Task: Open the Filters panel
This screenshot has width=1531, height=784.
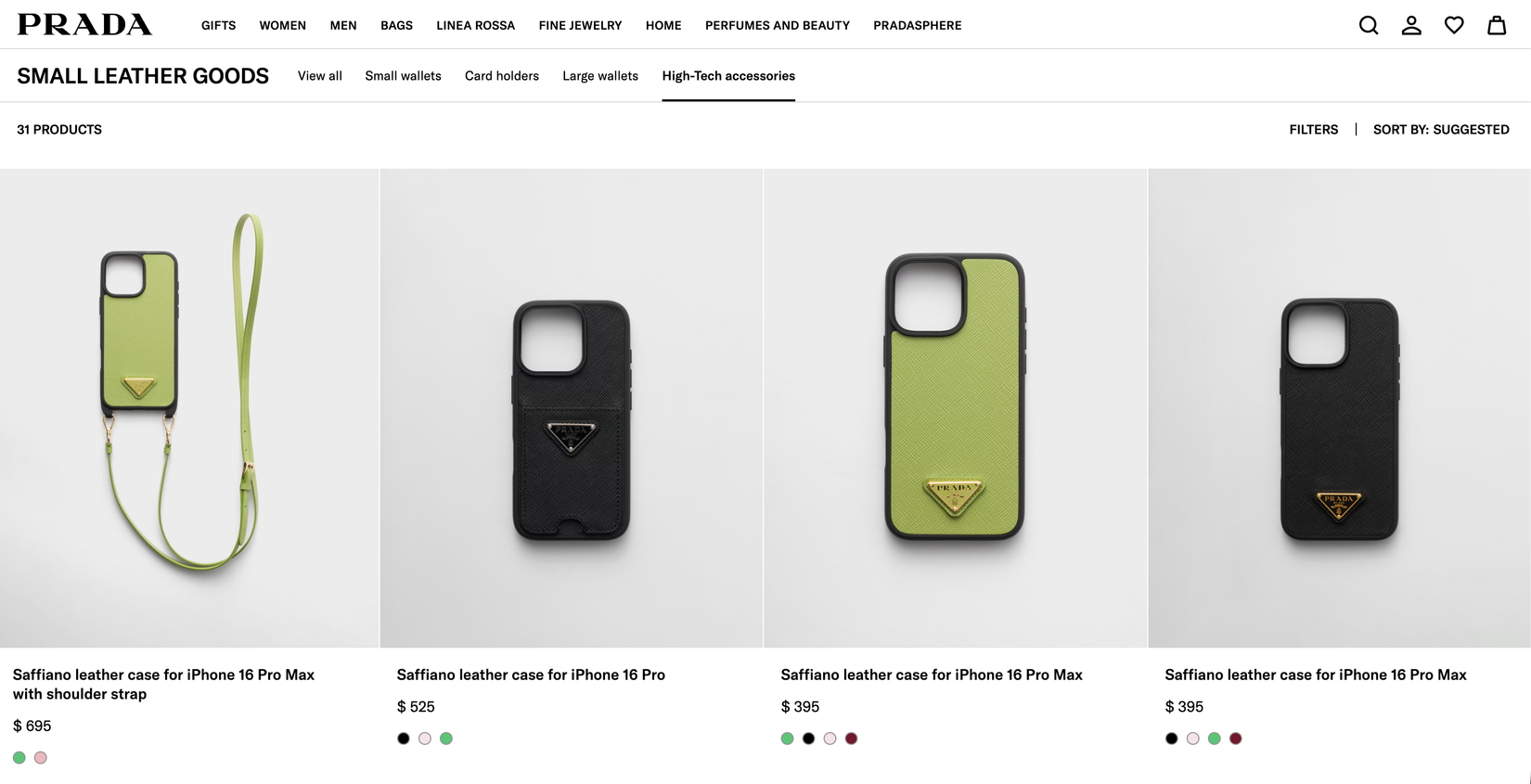Action: coord(1313,130)
